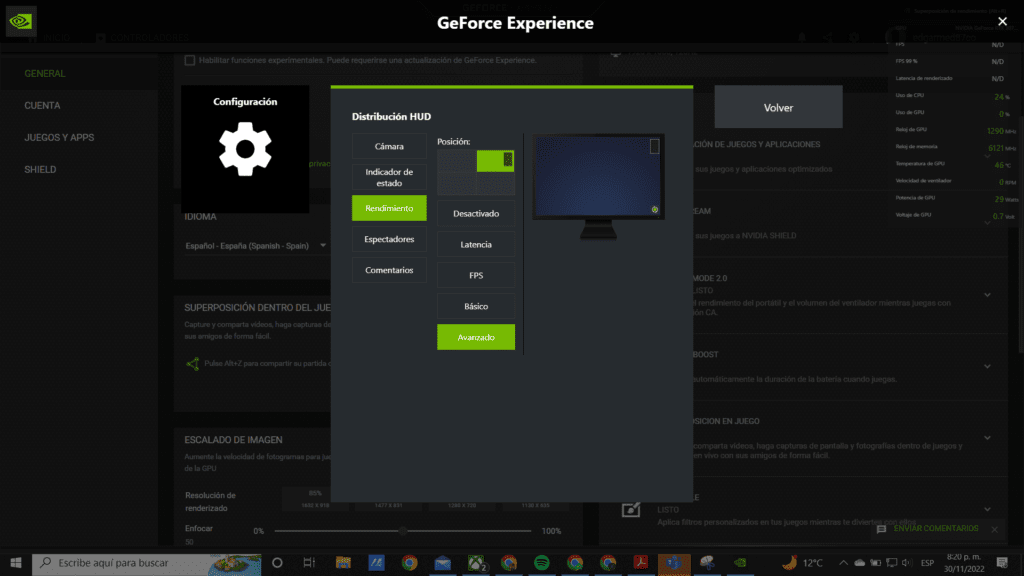Select the top-right HUD position quadrant
1024x576 pixels.
(495, 161)
